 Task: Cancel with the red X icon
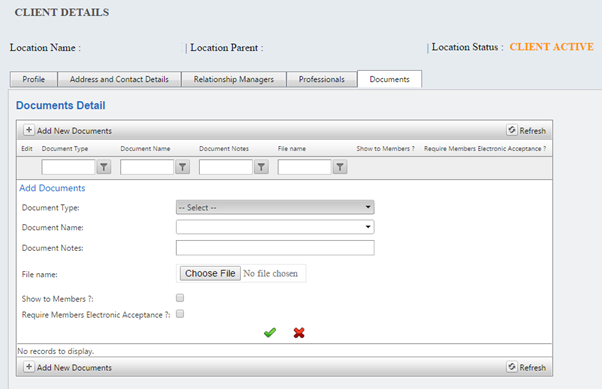tap(299, 333)
